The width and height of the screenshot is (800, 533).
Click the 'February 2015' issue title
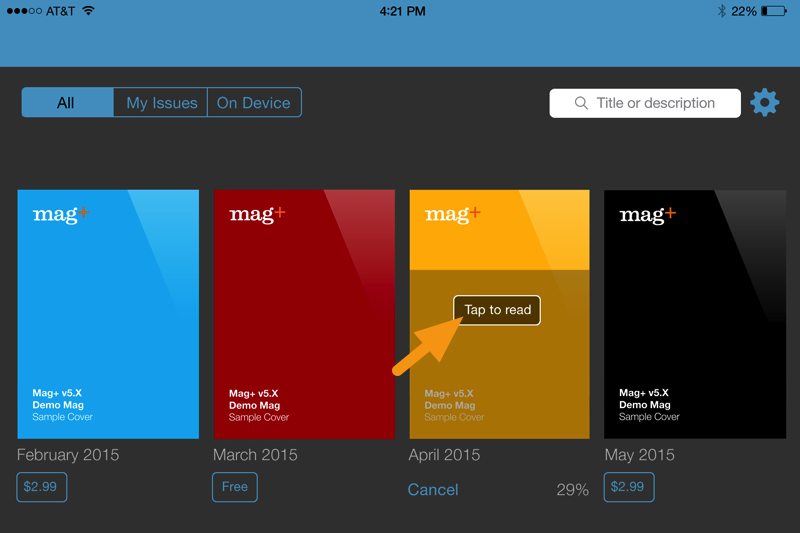[68, 455]
